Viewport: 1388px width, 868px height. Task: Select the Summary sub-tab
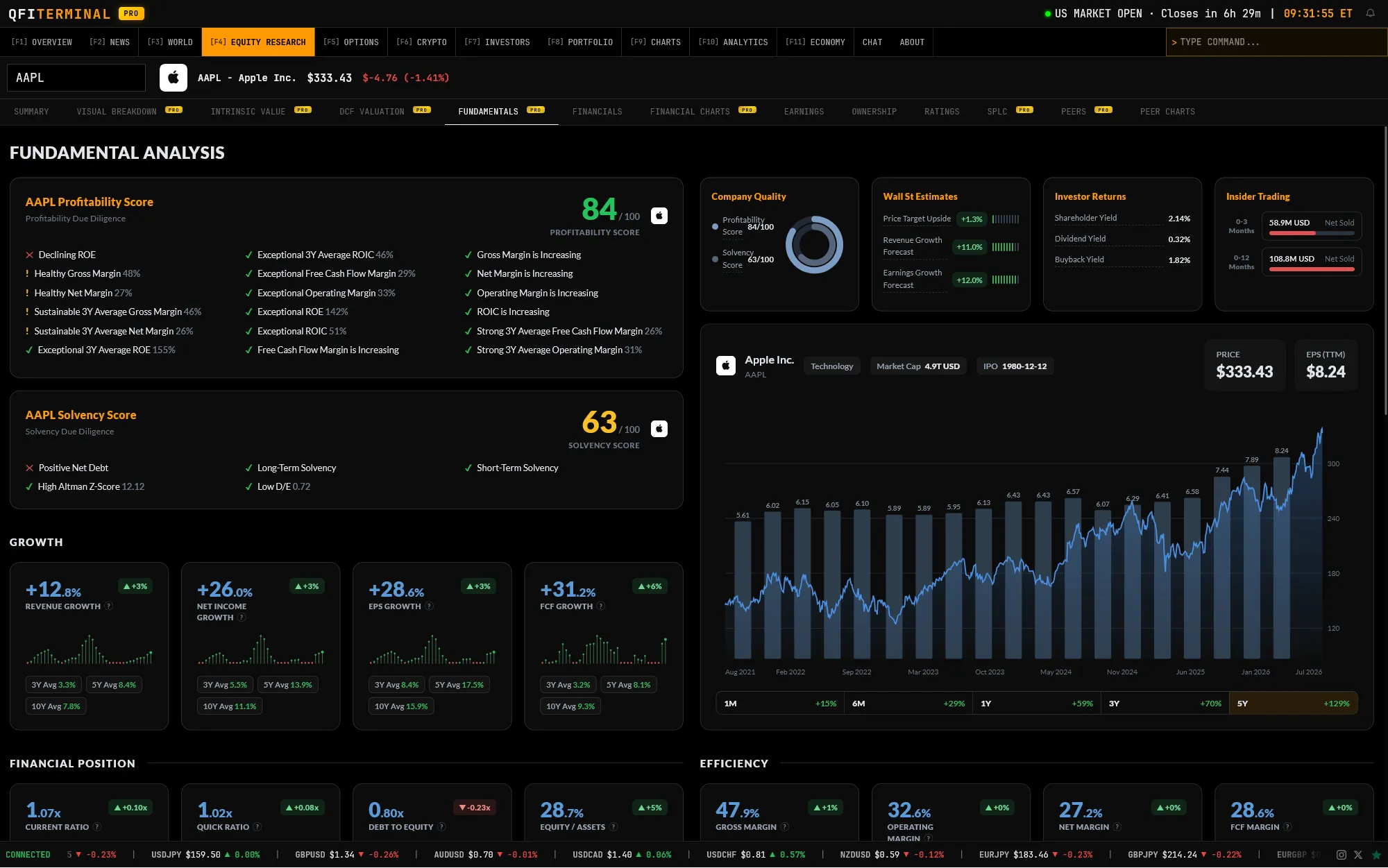point(31,112)
